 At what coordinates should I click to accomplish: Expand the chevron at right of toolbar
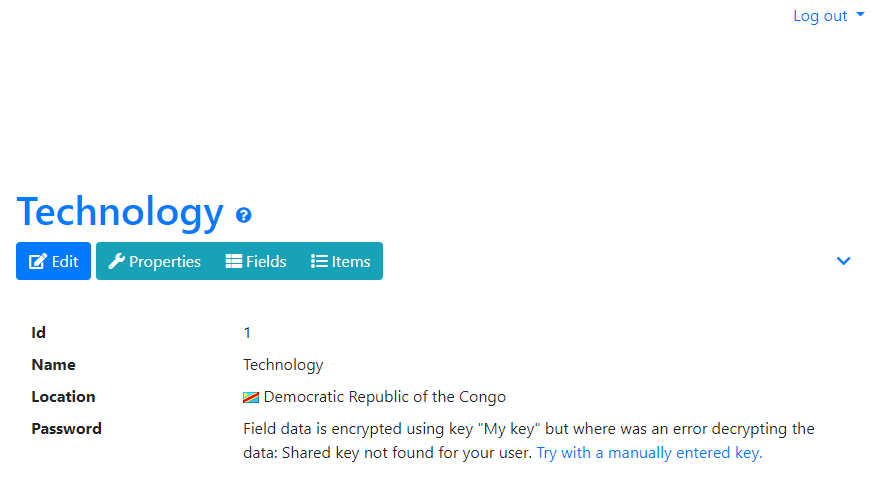pos(844,261)
